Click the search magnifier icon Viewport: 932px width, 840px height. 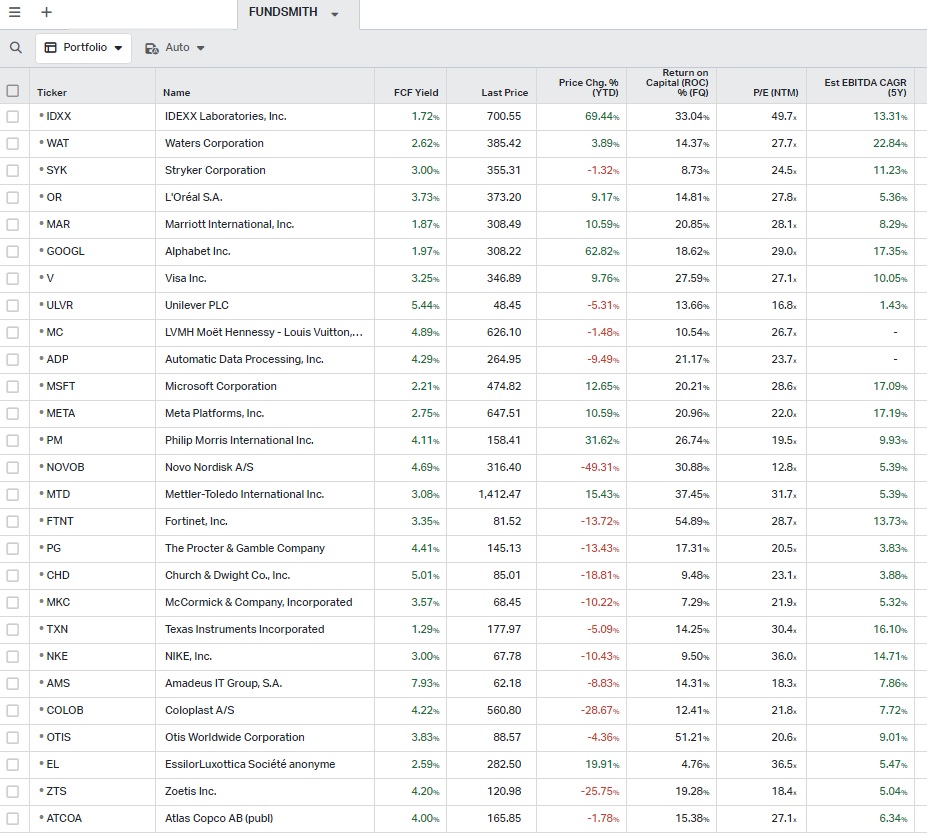pos(15,48)
